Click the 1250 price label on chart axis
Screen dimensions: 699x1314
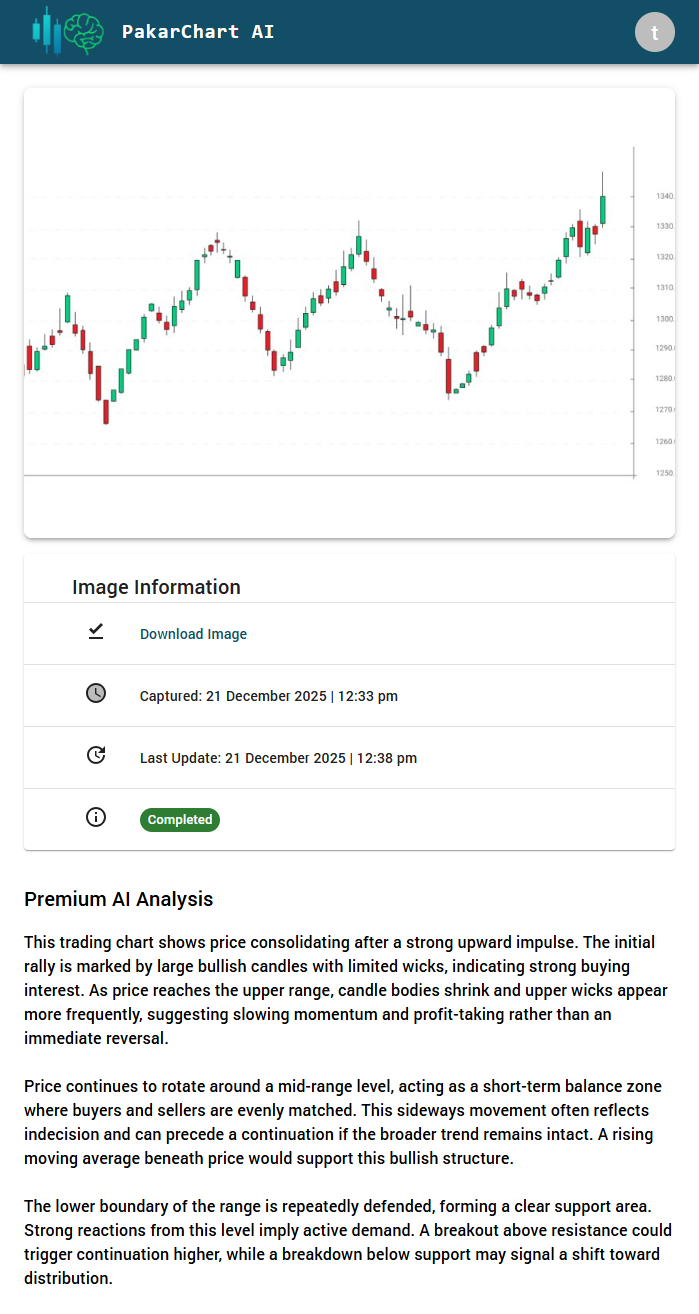pos(665,473)
